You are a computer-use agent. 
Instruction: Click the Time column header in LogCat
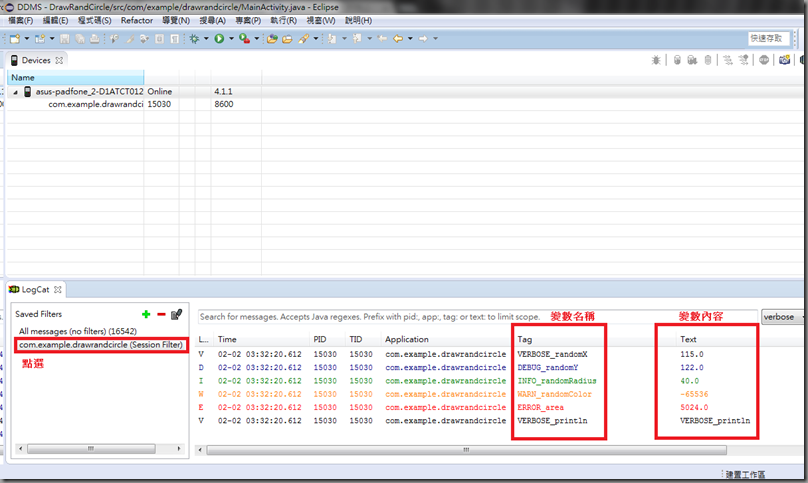tap(262, 339)
